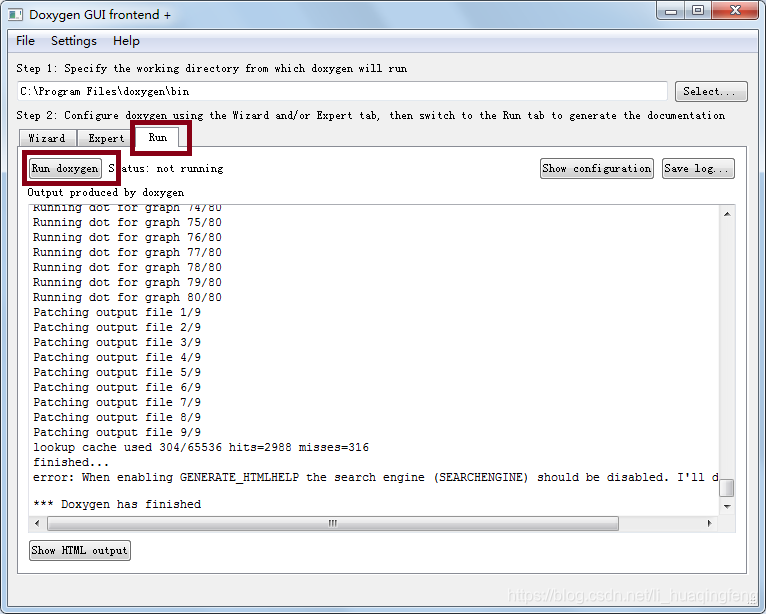767x614 pixels.
Task: Open the Settings menu
Action: 74,41
